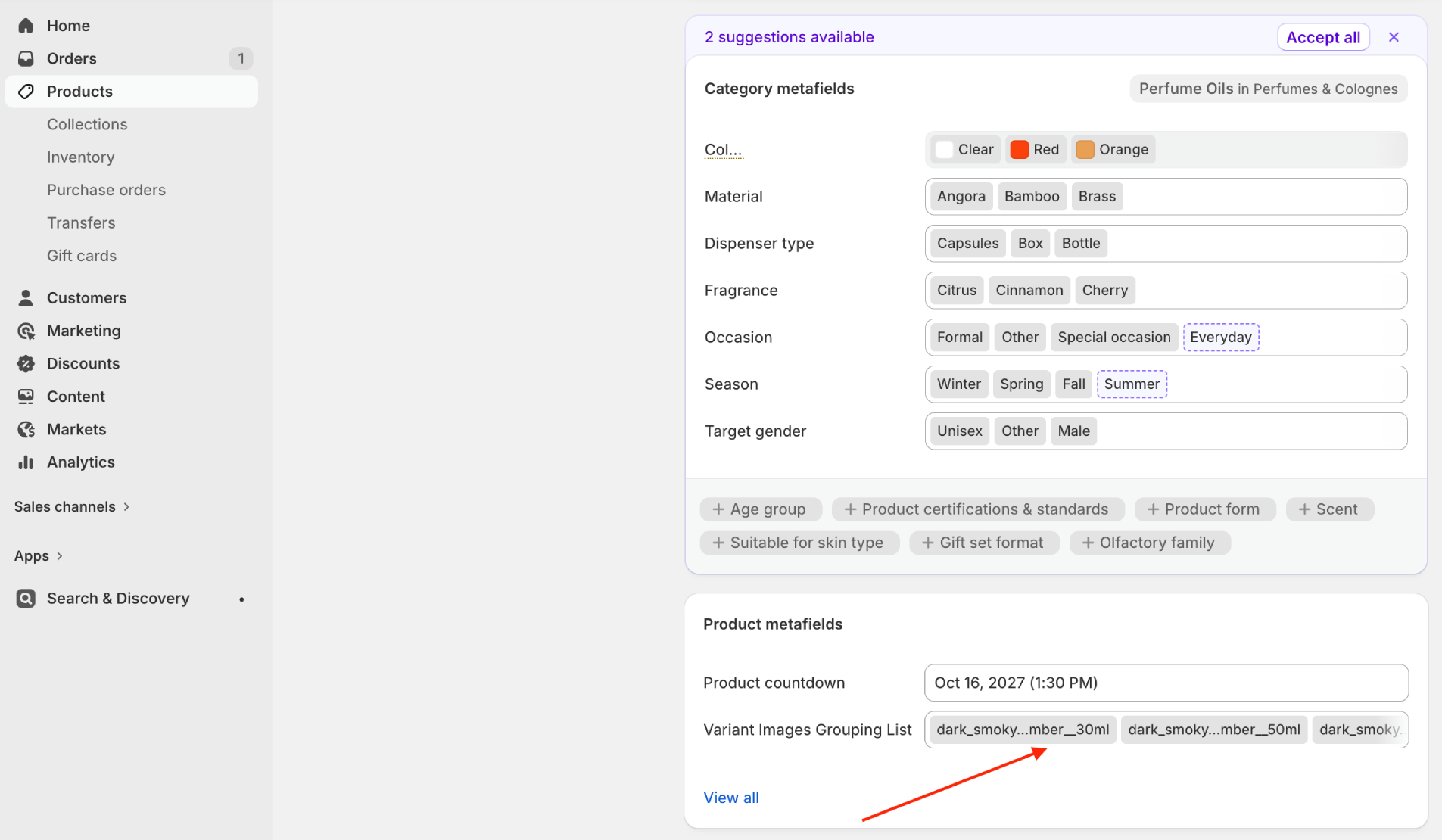
Task: Click the dark_smoky...mber_30ml variant tag
Action: coord(1023,730)
